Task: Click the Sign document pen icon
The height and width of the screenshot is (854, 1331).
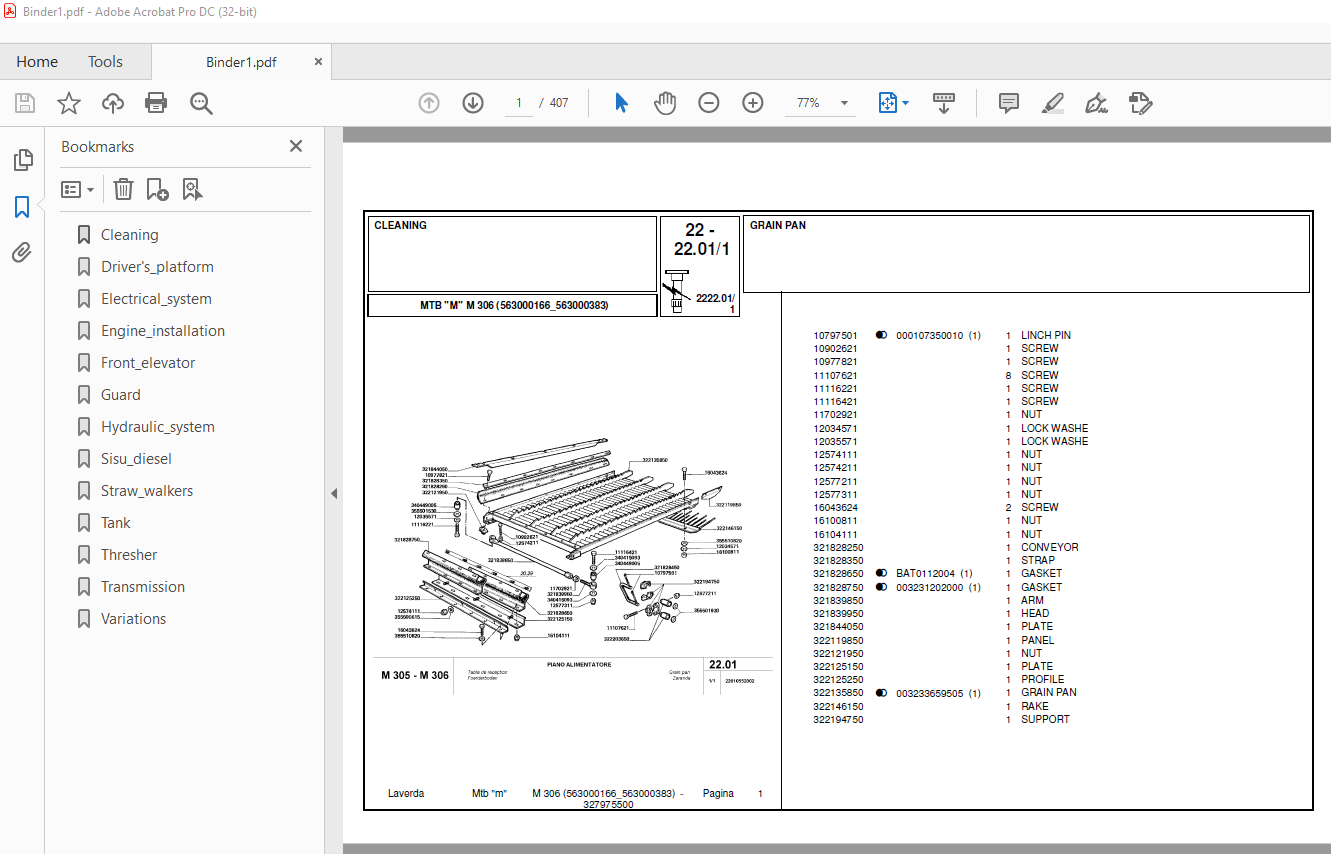Action: point(1097,103)
